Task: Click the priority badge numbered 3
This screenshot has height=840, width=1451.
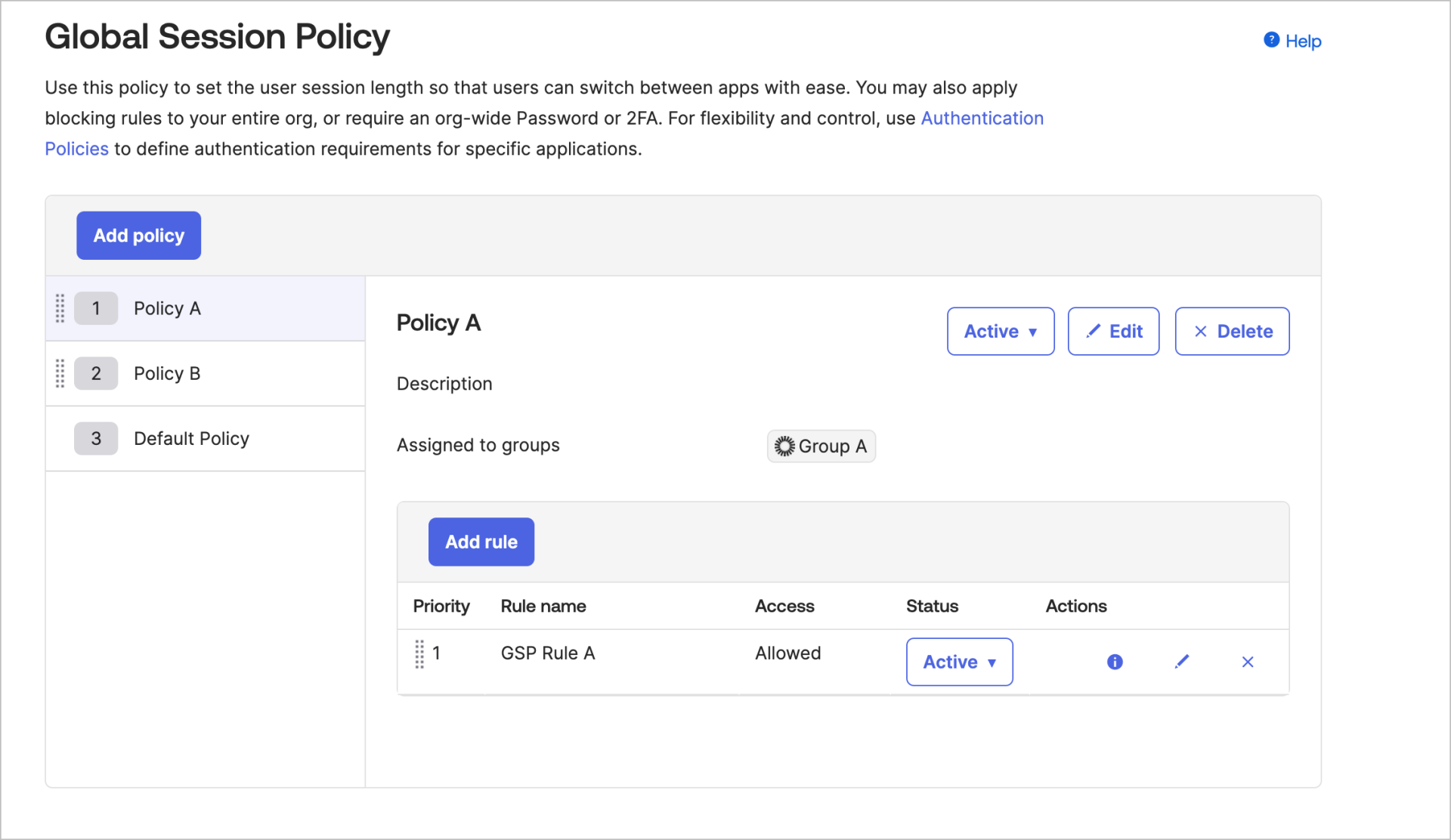Action: (x=96, y=438)
